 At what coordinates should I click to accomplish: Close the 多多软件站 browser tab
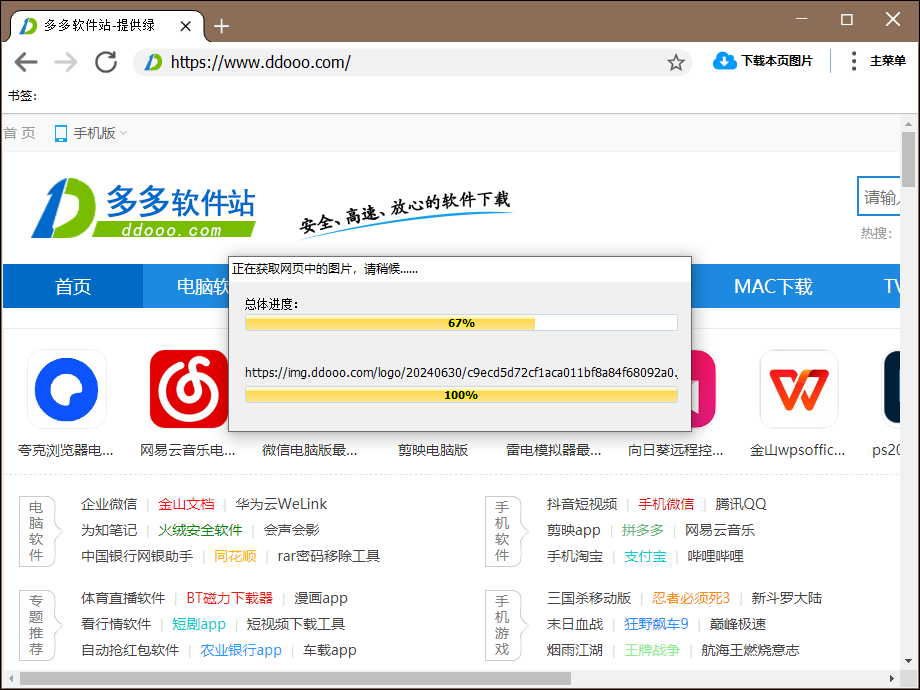tap(185, 26)
